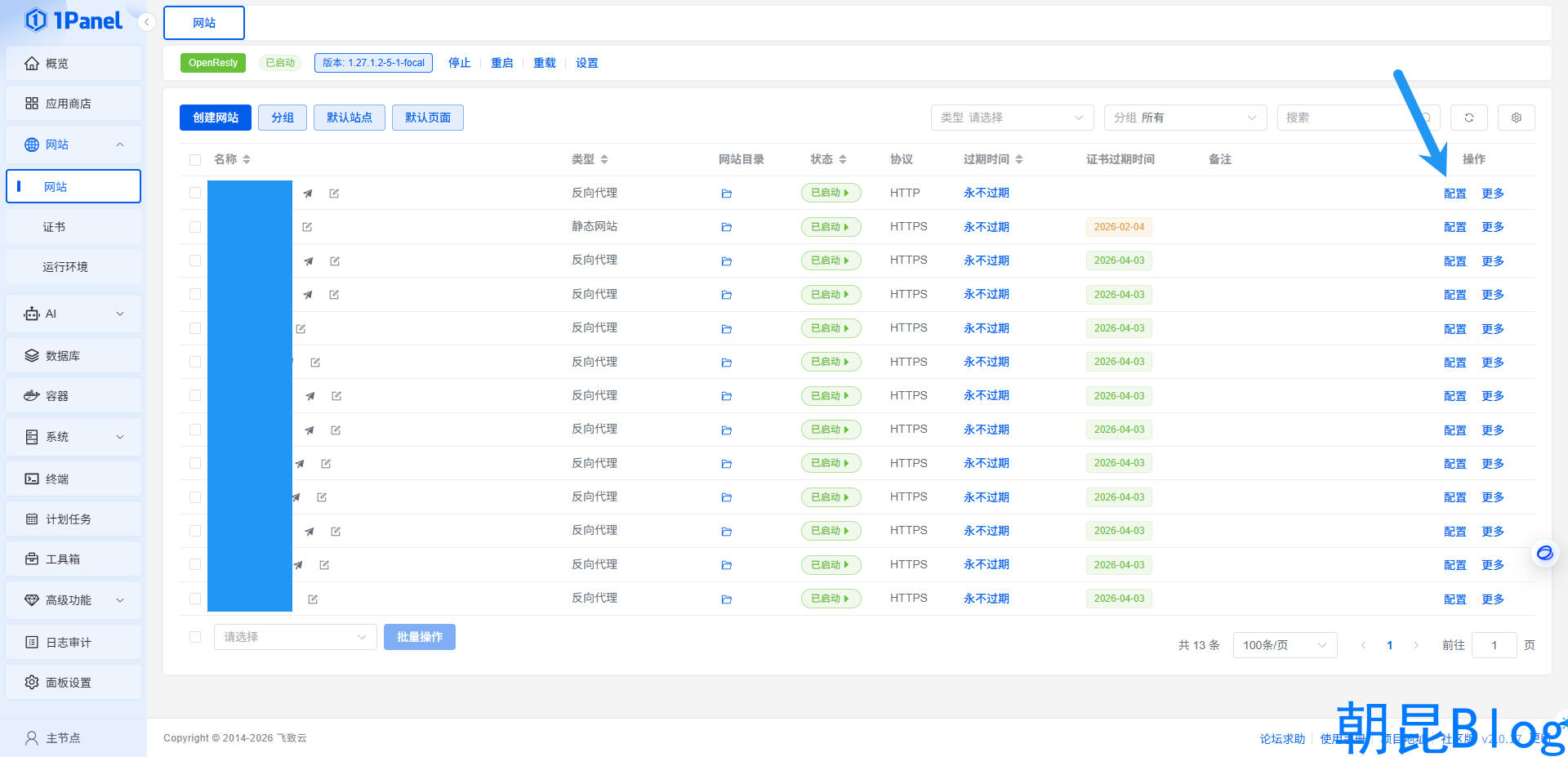
Task: Click the OpenResty green tag
Action: (x=213, y=63)
